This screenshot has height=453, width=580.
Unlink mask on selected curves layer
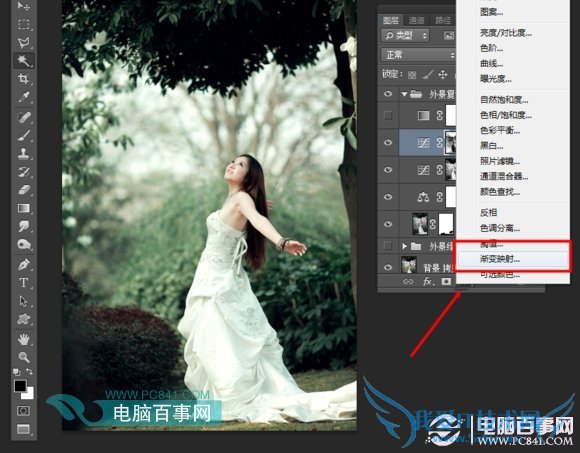click(439, 142)
